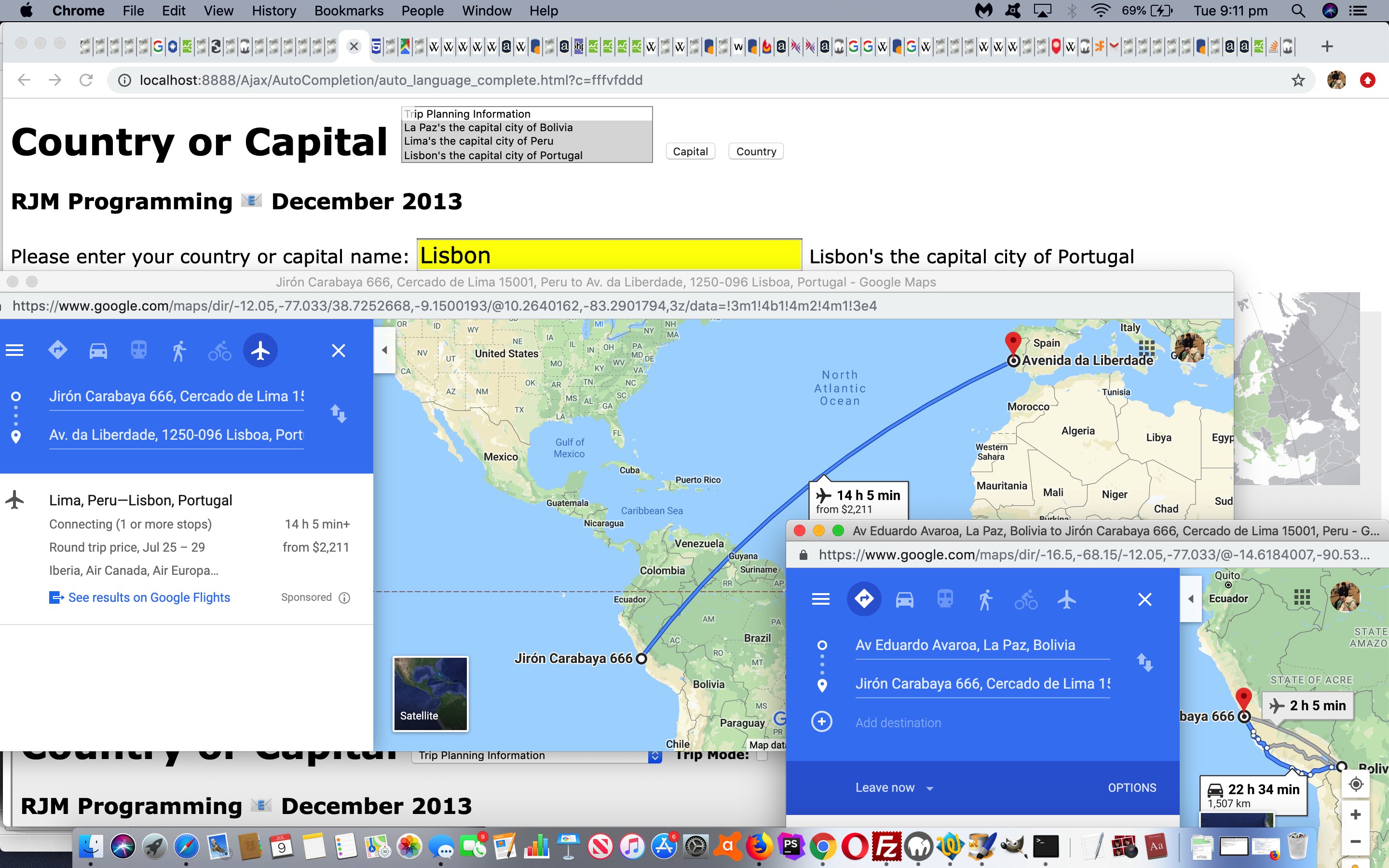Open Google apps grid in La Paz-Lima window
1389x868 pixels.
[1302, 597]
